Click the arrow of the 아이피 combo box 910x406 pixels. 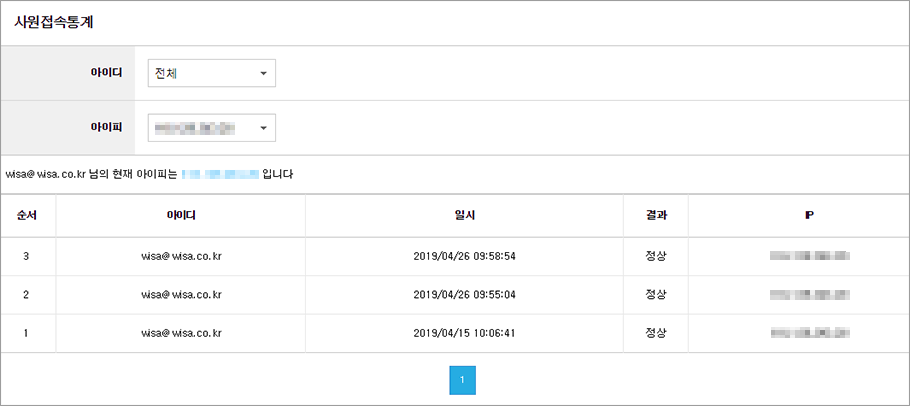tap(263, 128)
